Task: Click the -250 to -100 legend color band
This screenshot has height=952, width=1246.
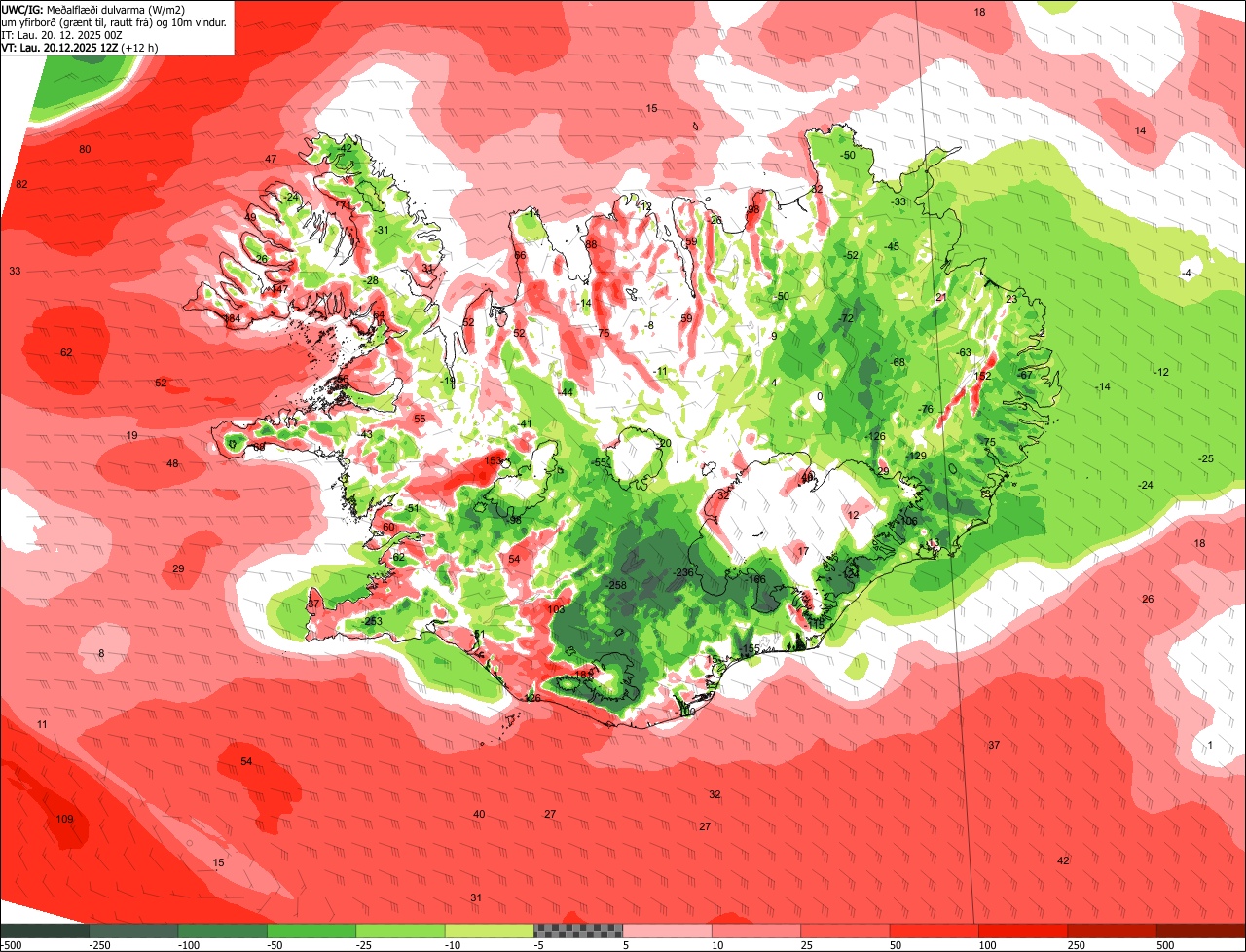Action: click(x=133, y=932)
